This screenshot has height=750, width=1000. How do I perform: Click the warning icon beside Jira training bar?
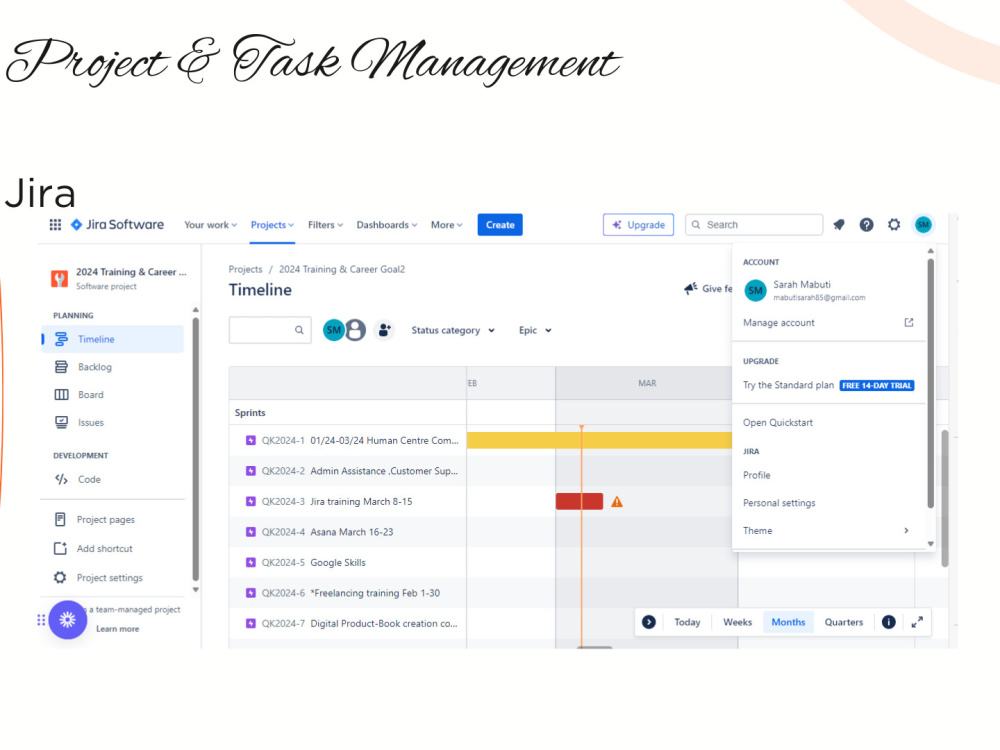pyautogui.click(x=617, y=502)
